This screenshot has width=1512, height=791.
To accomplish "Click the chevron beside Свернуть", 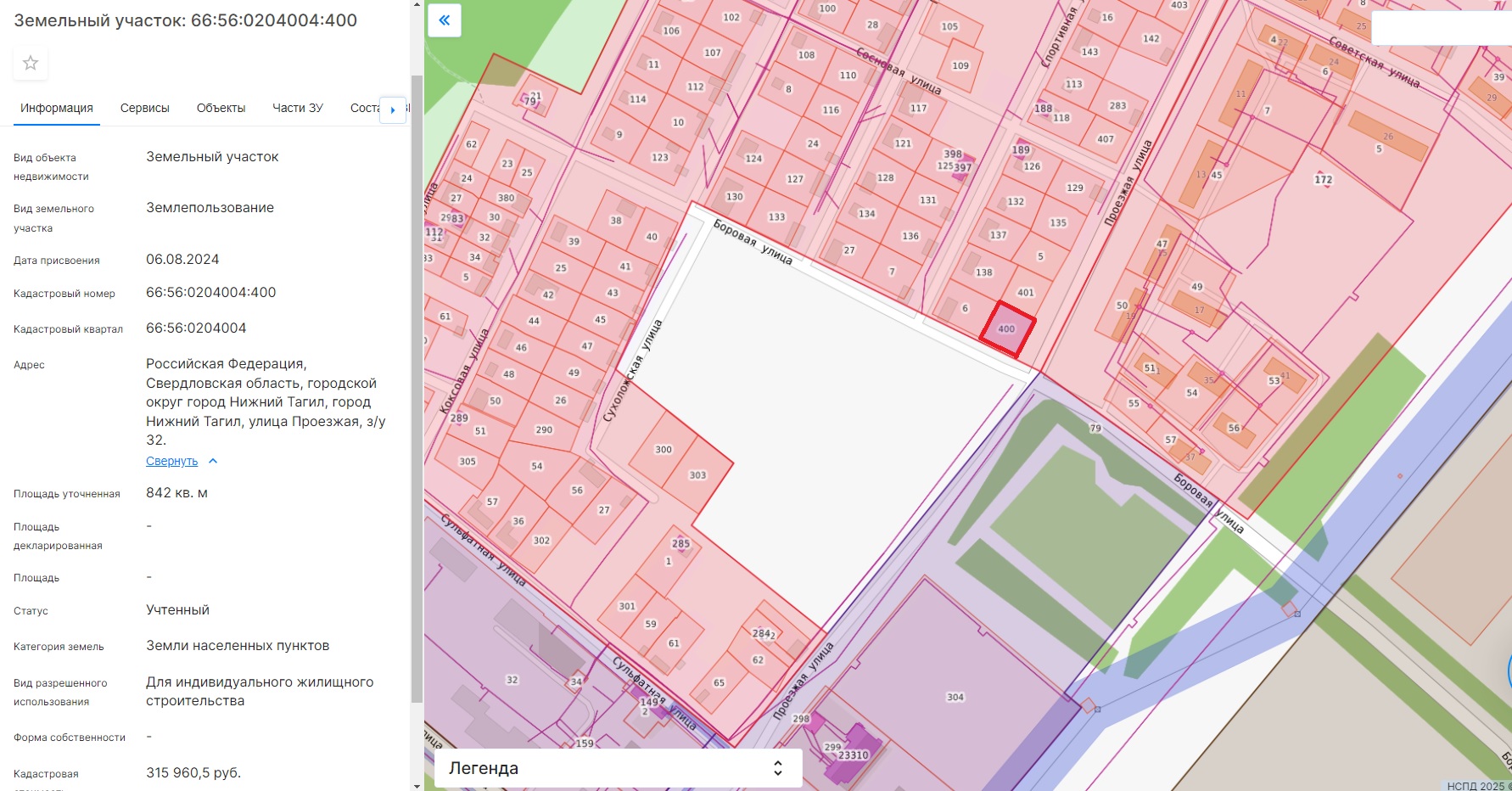I will point(213,461).
